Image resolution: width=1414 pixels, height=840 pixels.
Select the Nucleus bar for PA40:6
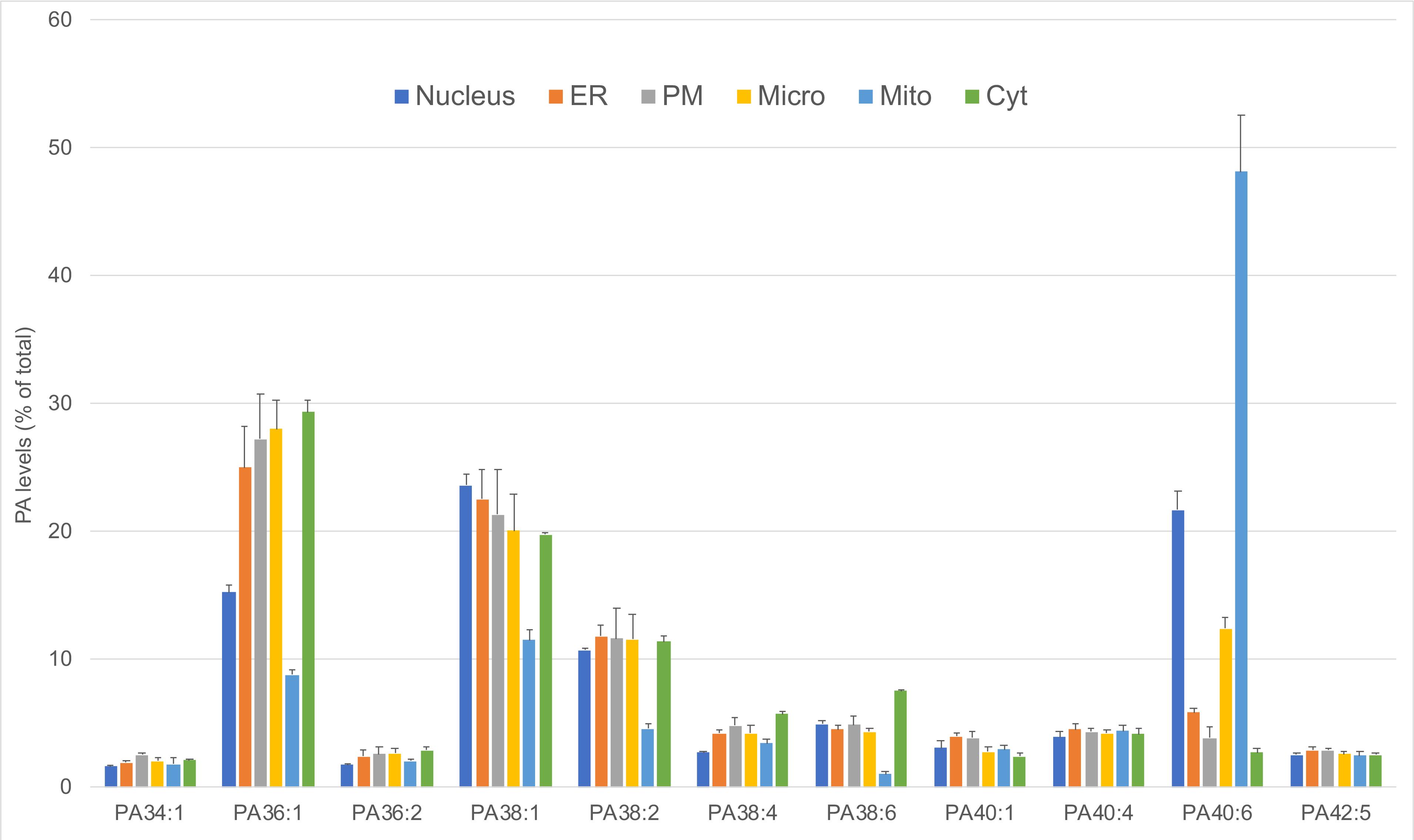(x=1178, y=648)
